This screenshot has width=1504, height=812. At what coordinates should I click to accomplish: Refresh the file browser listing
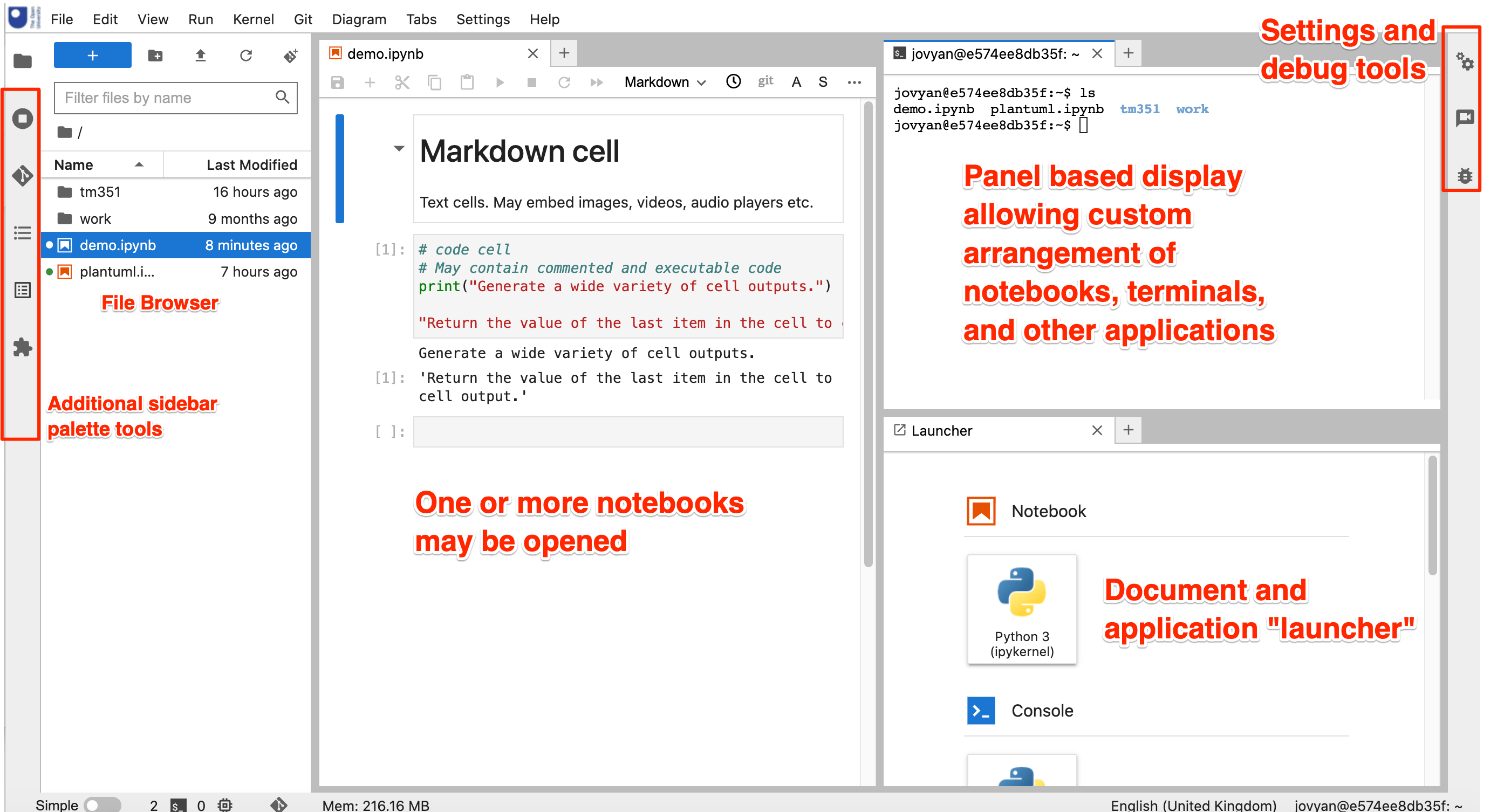coord(246,56)
